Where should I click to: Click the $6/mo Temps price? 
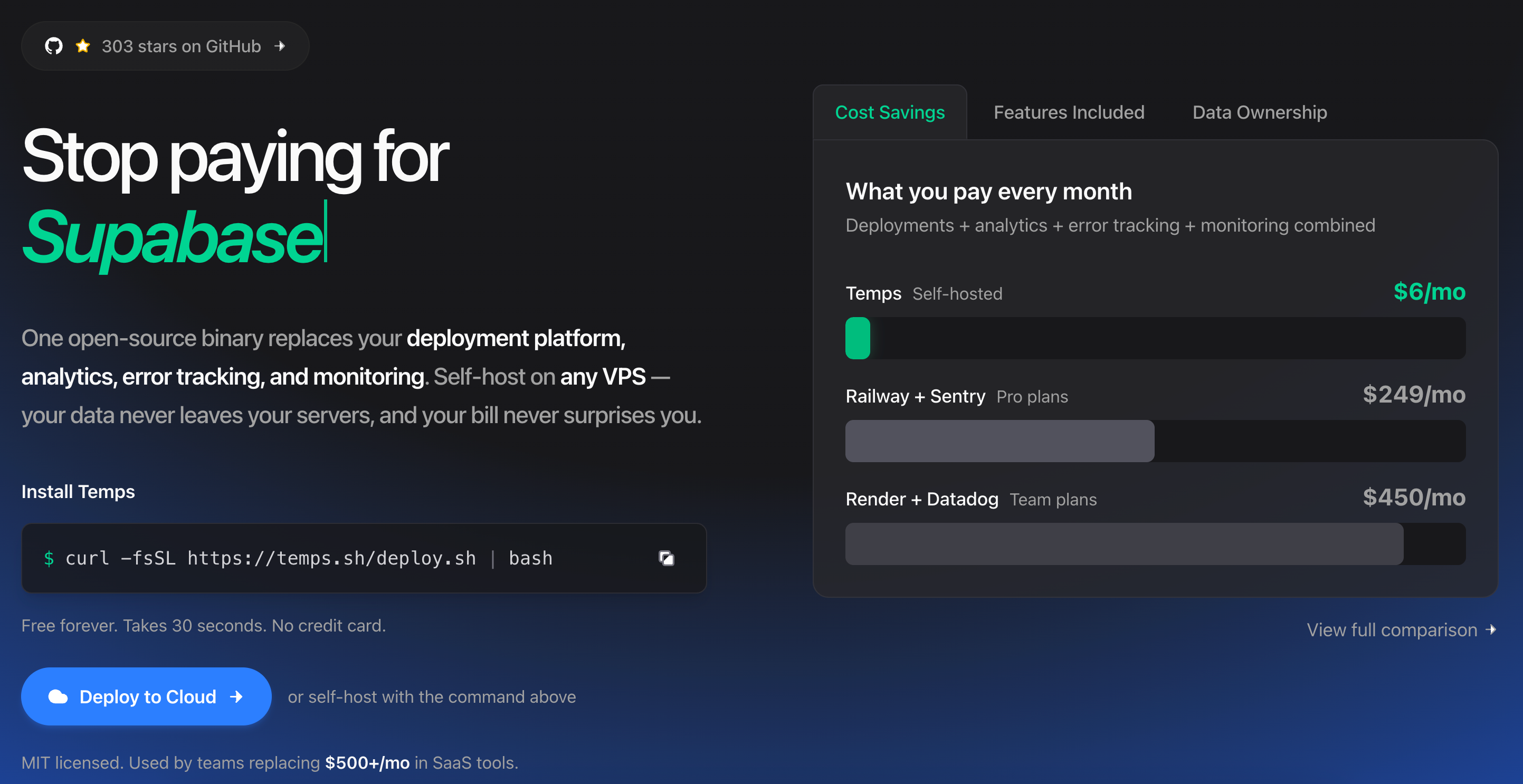1429,292
